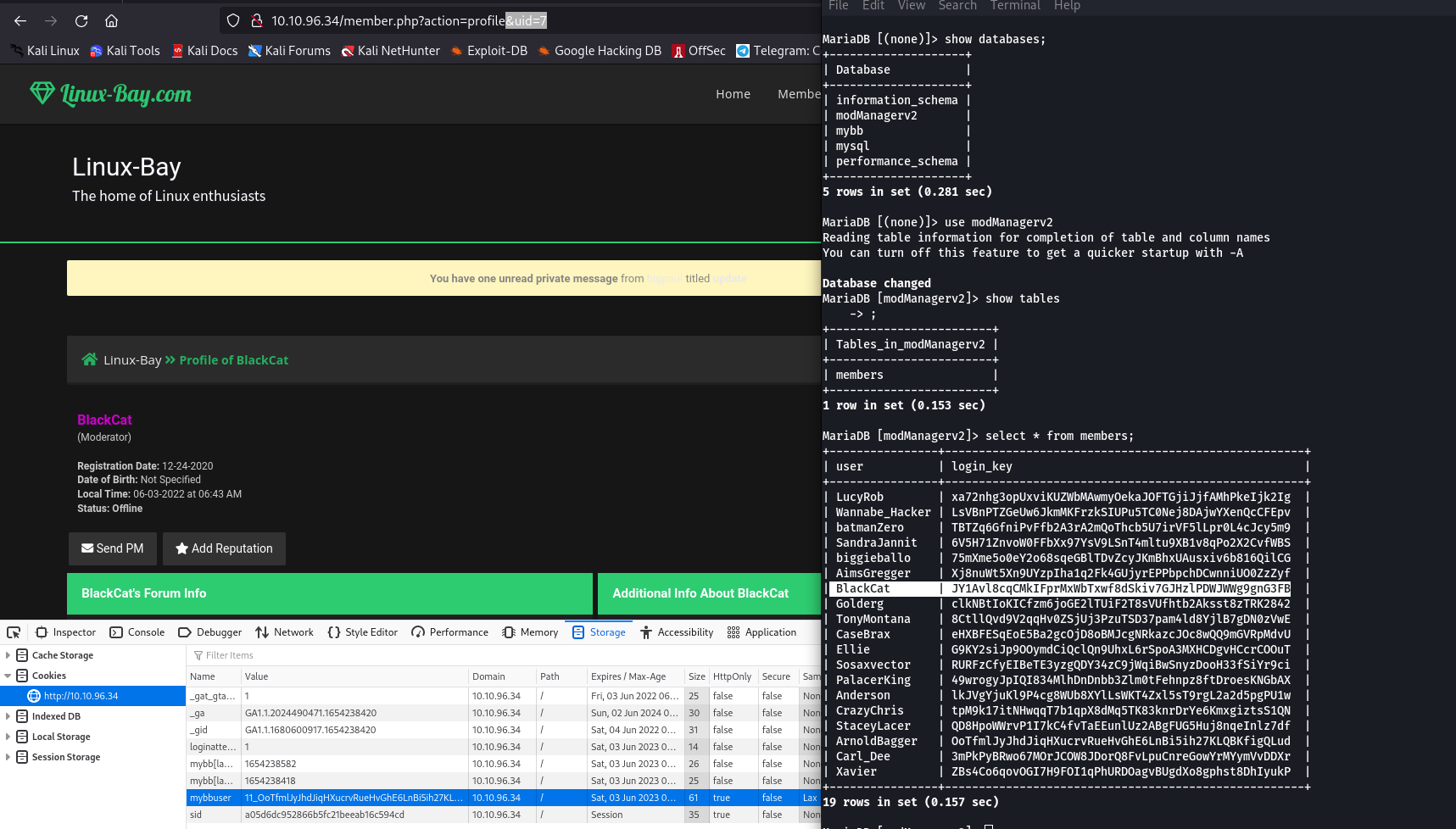This screenshot has height=829, width=1456.
Task: Click the Linux-Bay.com diamond logo
Action: (x=42, y=93)
